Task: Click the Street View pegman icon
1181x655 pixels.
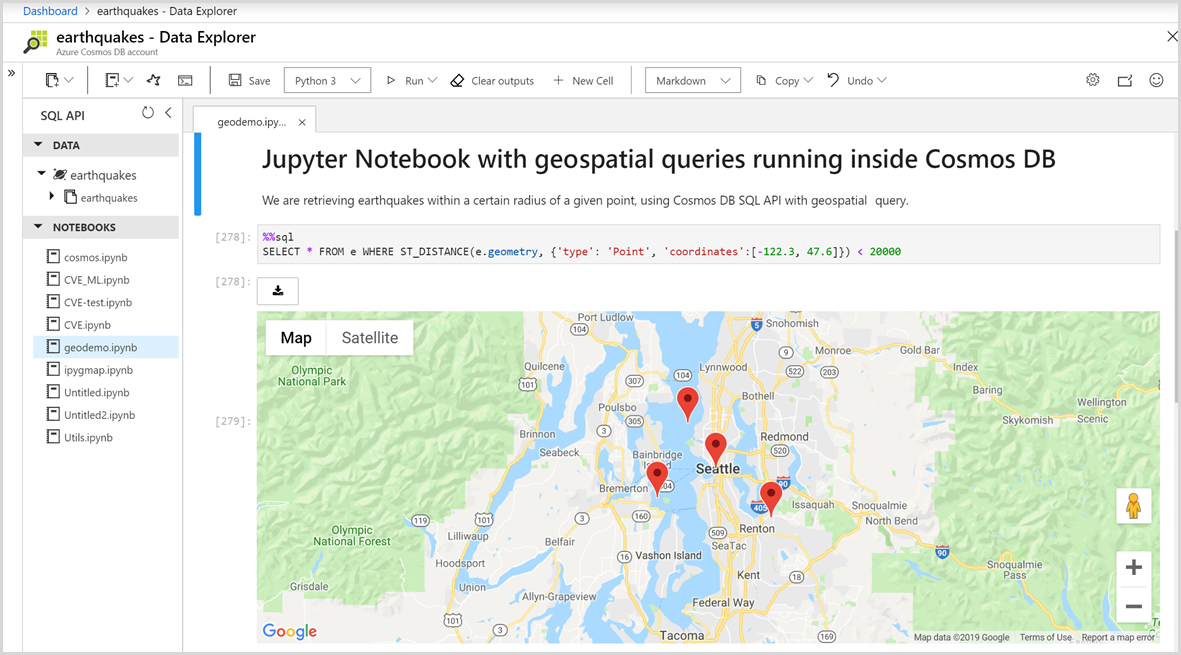Action: 1134,506
